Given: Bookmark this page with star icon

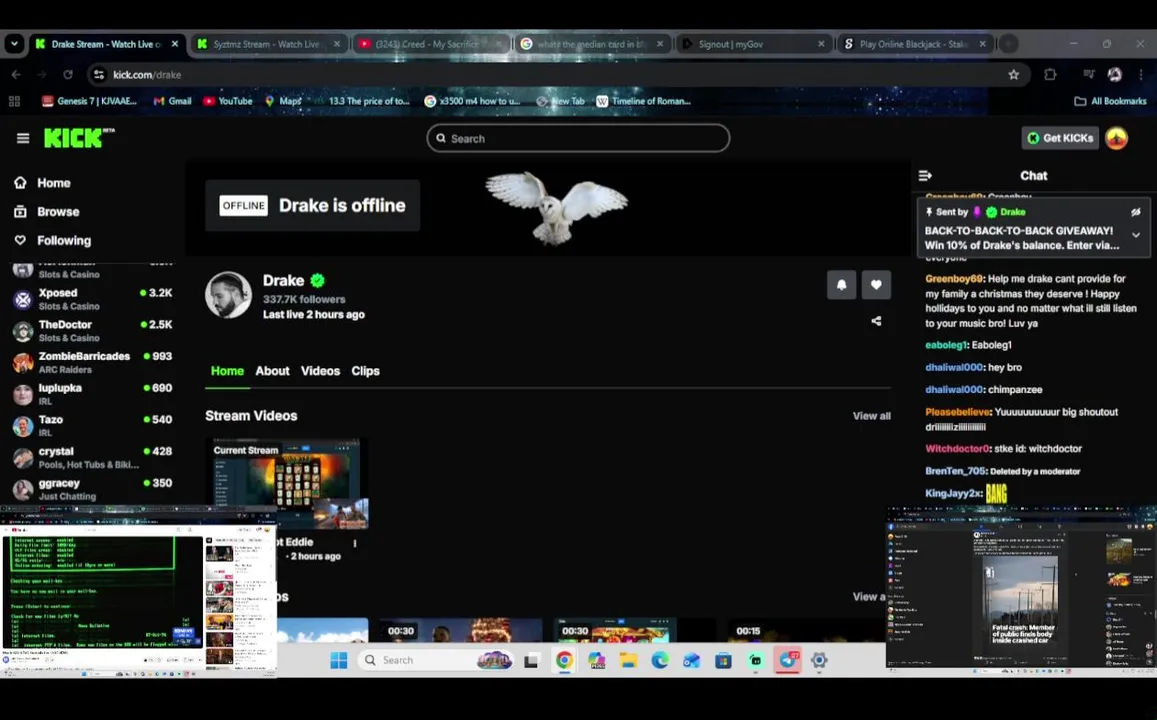Looking at the screenshot, I should [1013, 75].
